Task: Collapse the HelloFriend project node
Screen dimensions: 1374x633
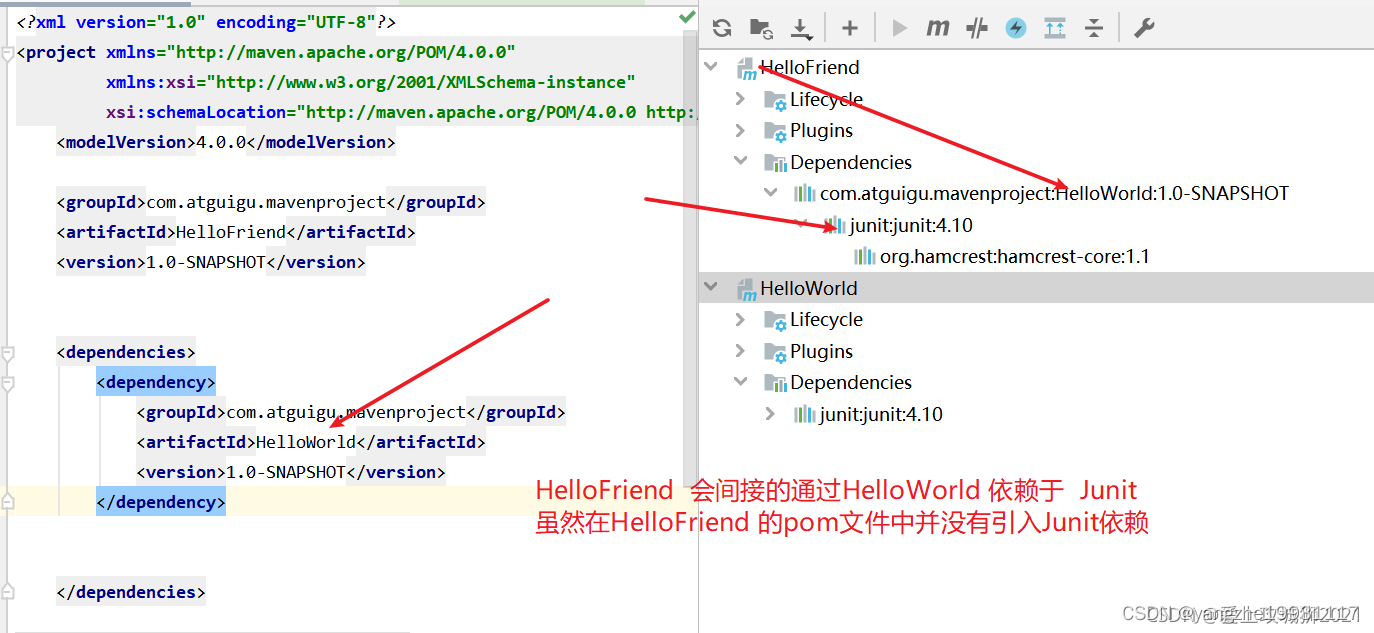Action: 711,67
